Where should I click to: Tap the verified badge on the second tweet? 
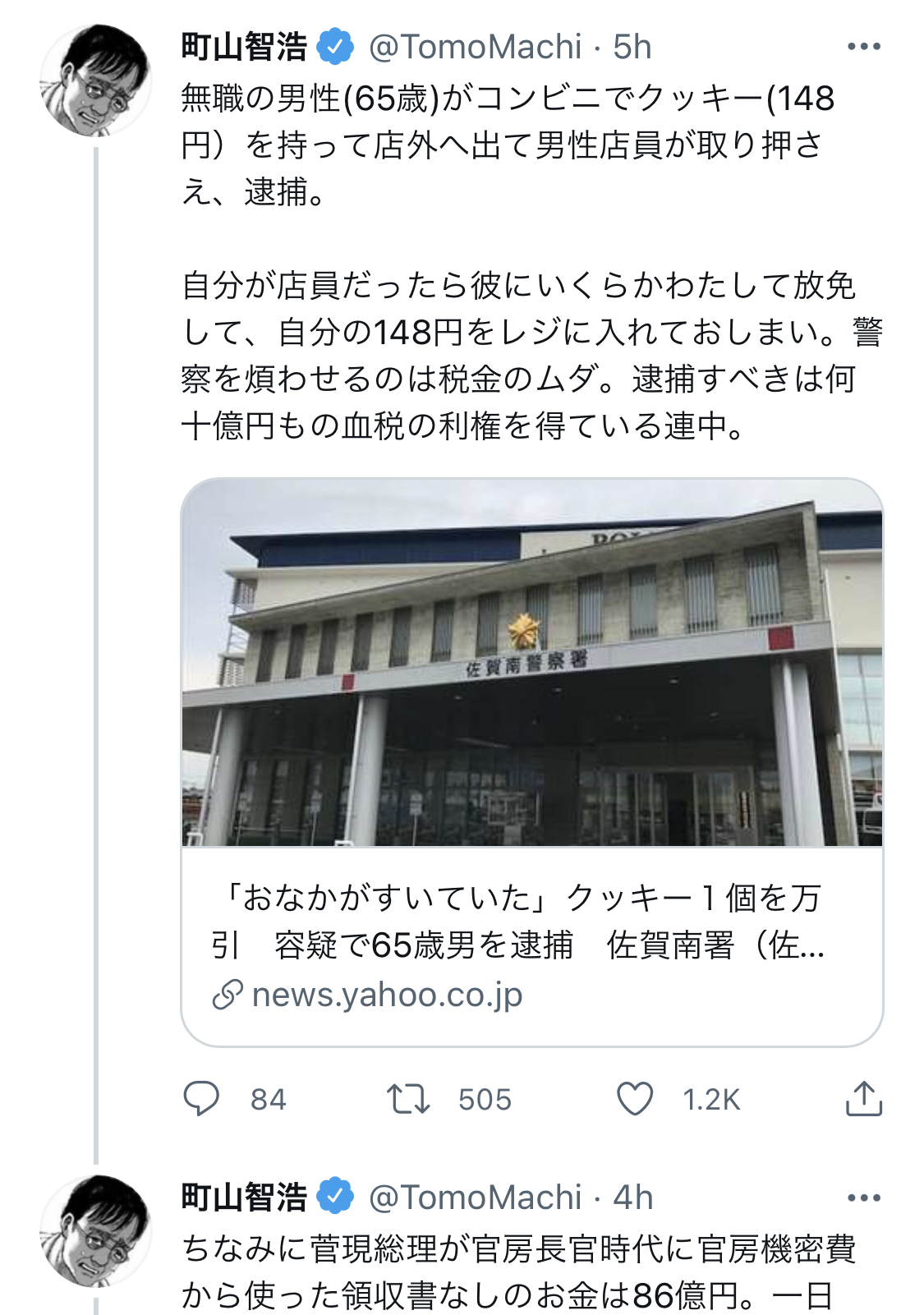pos(335,1197)
